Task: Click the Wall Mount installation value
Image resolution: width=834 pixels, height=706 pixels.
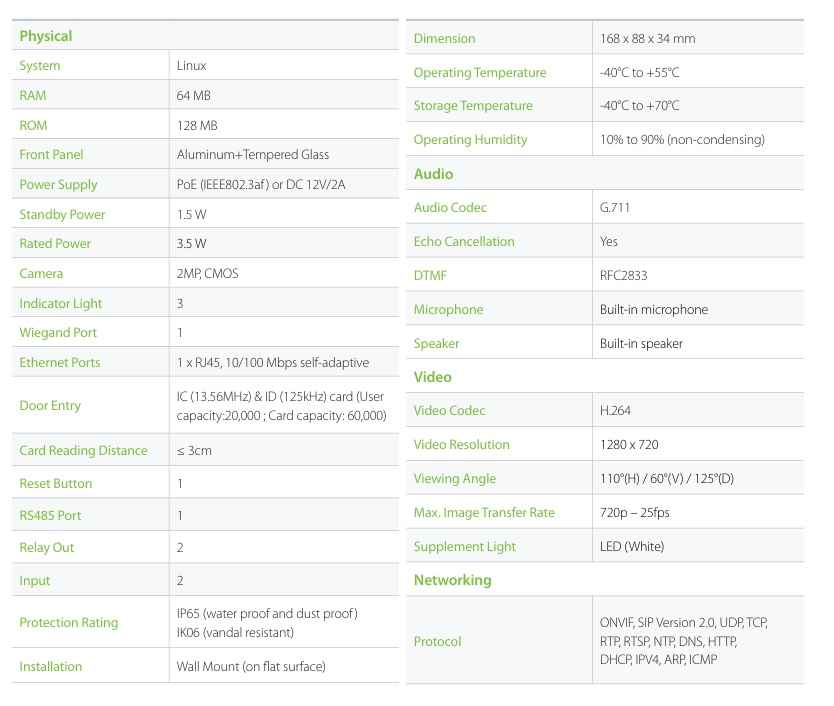Action: [x=251, y=667]
